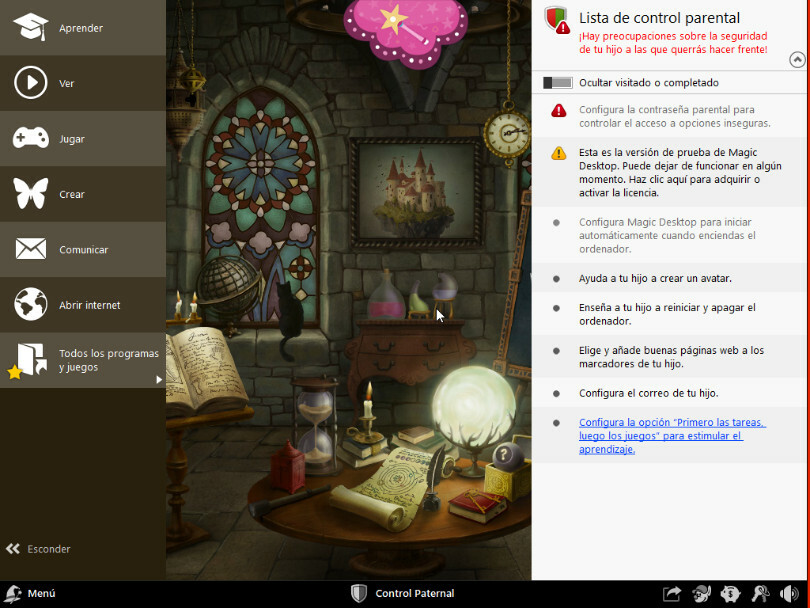The height and width of the screenshot is (608, 810).
Task: Click the Ver play icon
Action: 31,83
